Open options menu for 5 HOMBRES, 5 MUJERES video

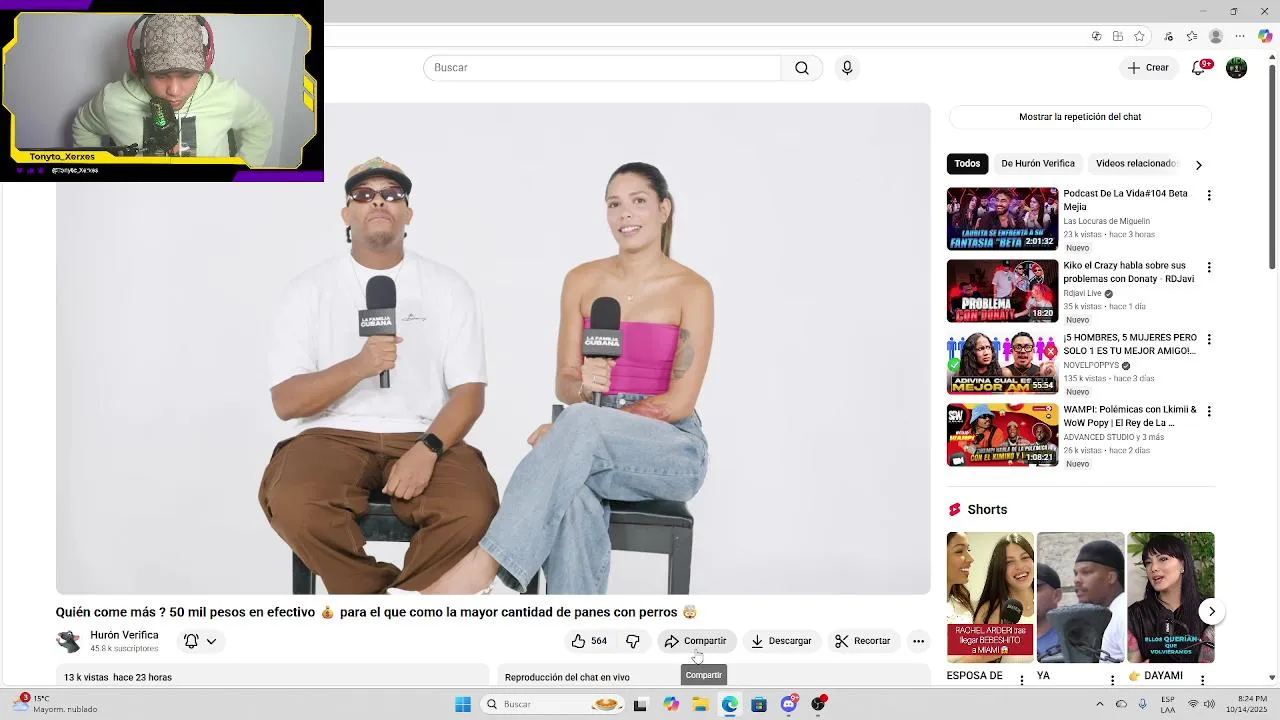(1209, 339)
